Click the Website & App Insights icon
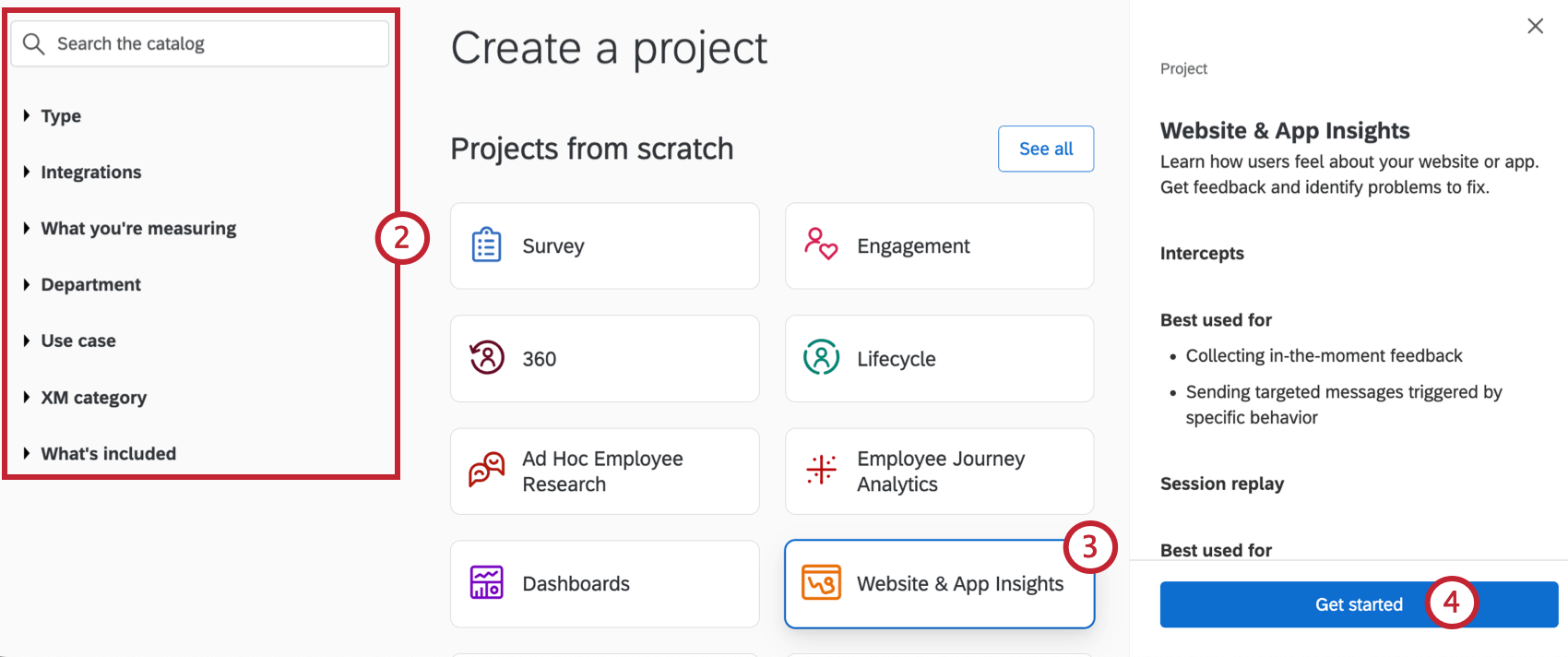Screen dimensions: 1568x657 point(821,583)
